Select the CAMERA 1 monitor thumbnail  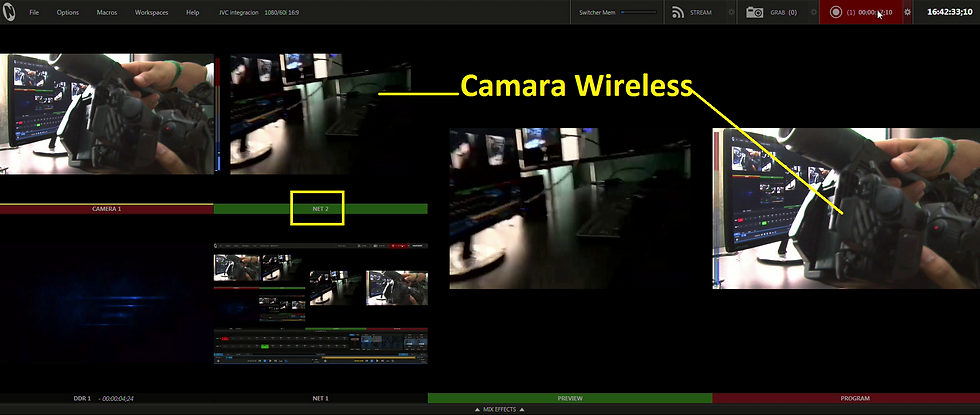[106, 114]
